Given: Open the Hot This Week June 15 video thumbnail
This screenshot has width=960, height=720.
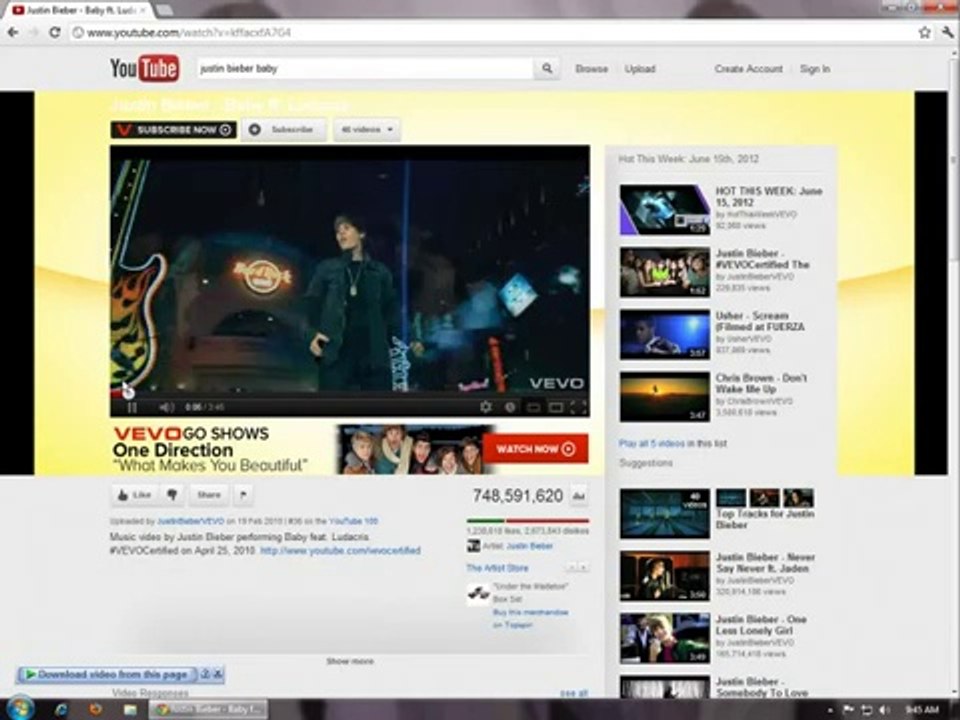Looking at the screenshot, I should [x=665, y=209].
